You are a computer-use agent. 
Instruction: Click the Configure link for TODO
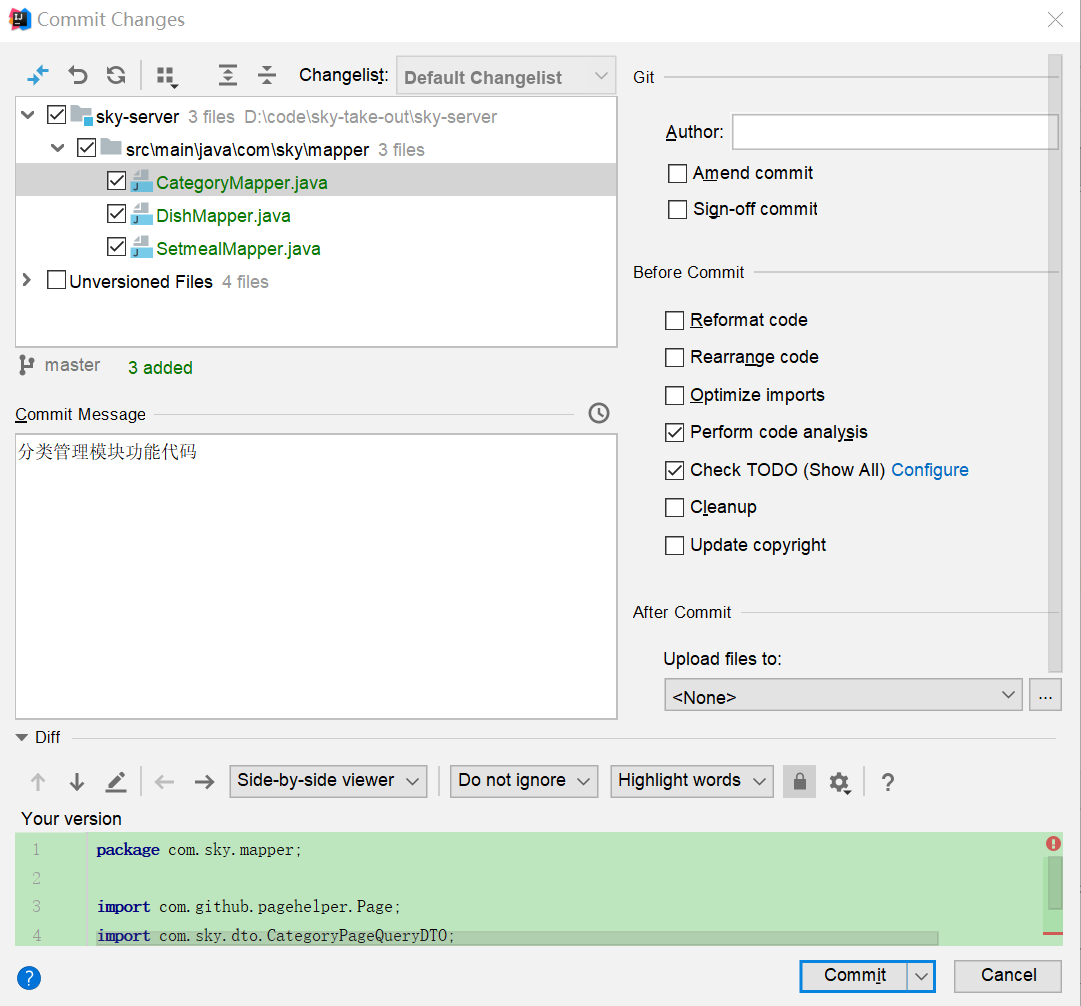[929, 470]
